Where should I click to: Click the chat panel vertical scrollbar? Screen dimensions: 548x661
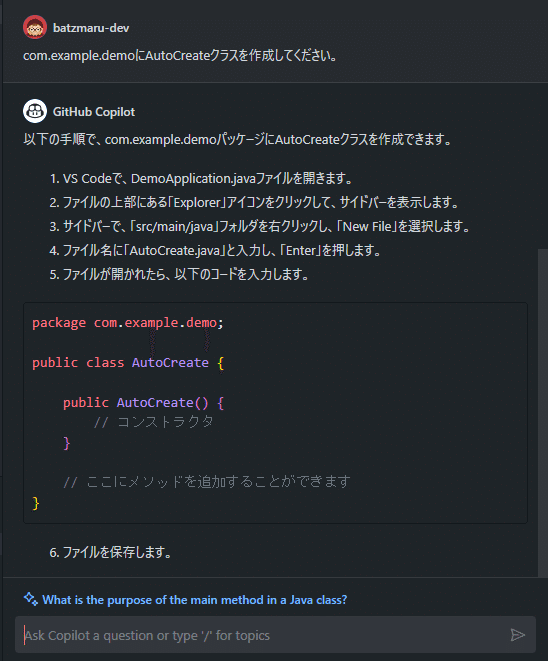(543, 413)
